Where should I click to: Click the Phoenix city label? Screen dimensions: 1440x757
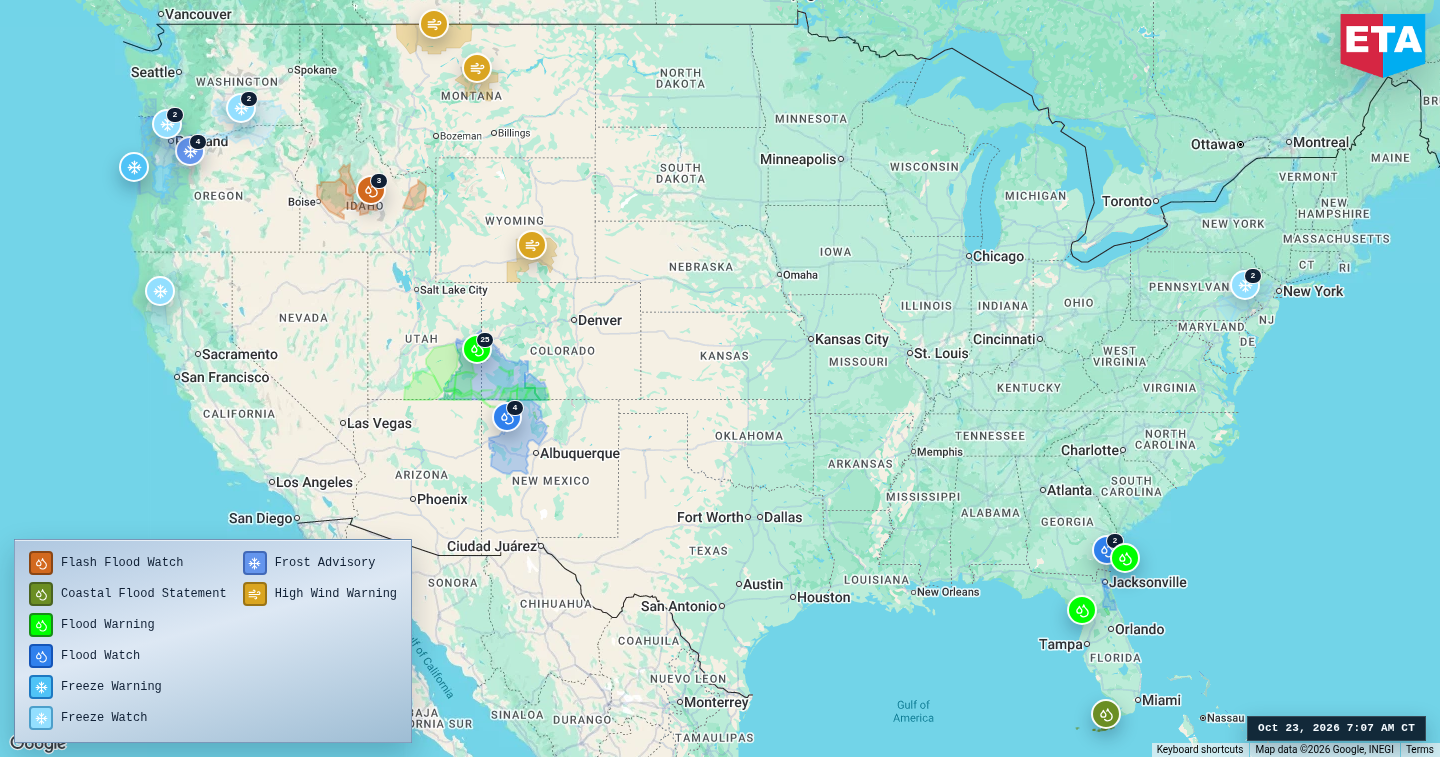(443, 500)
